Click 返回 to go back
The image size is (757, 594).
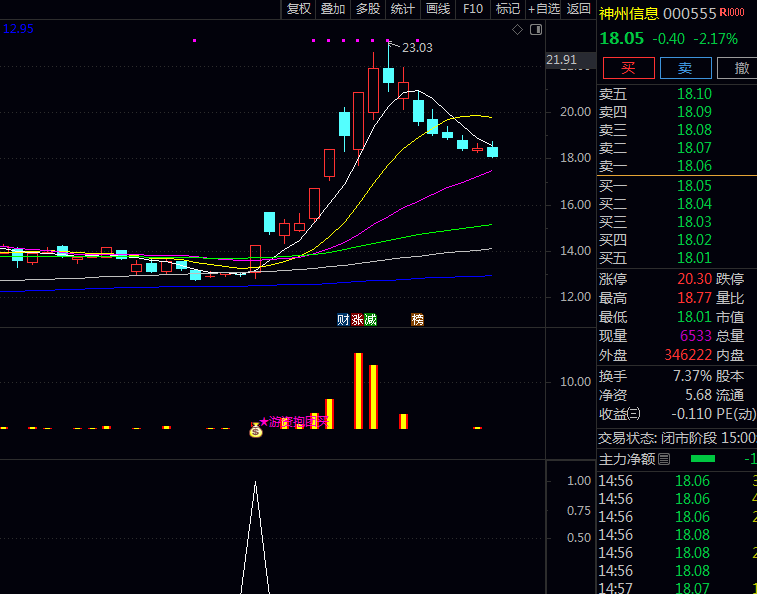[x=579, y=9]
